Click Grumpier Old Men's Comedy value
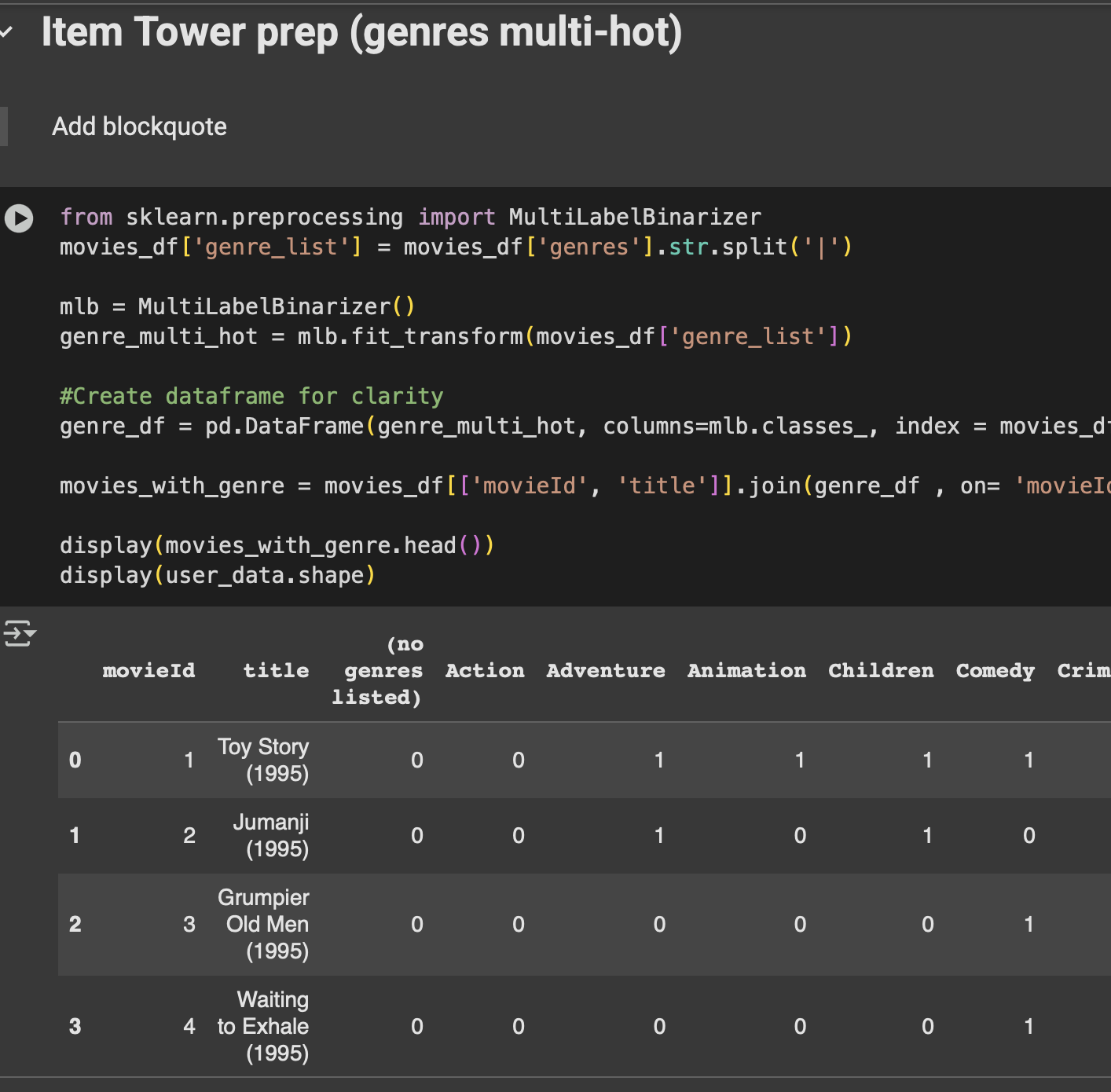Viewport: 1111px width, 1092px height. 1028,924
